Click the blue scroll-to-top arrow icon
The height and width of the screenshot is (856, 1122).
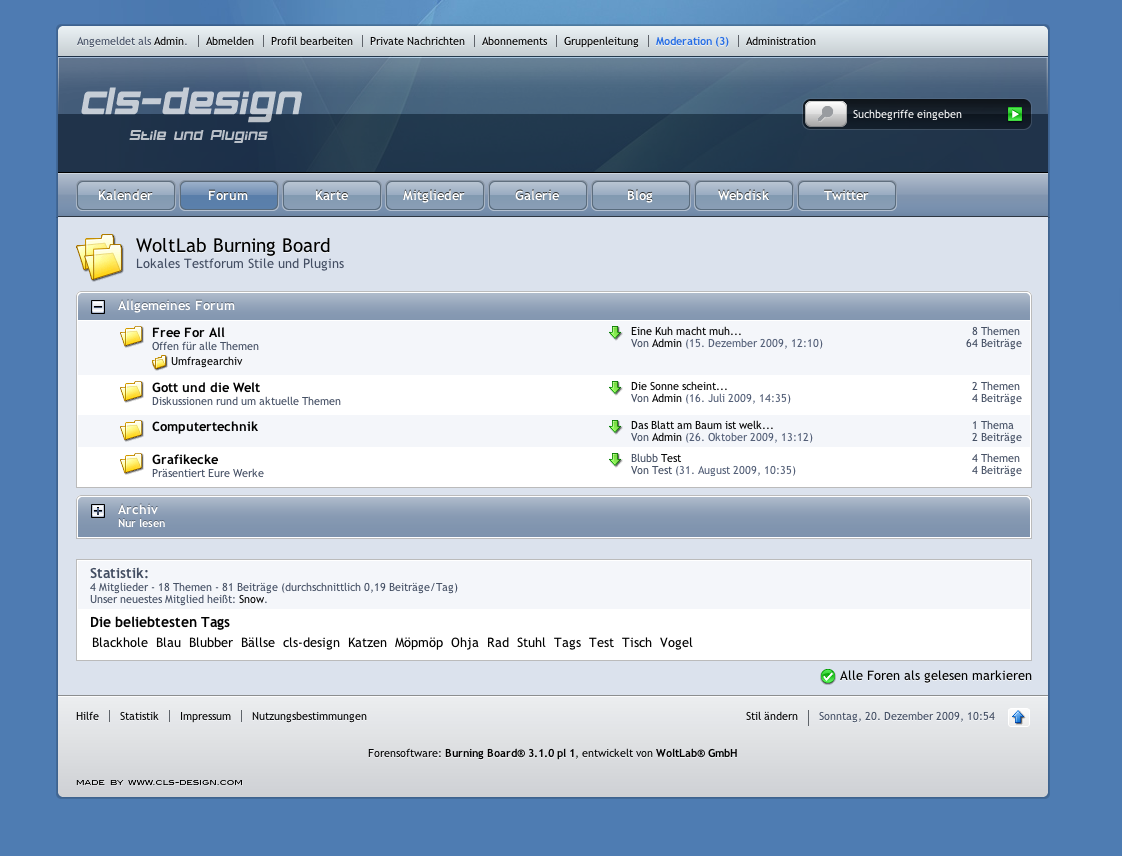(1018, 717)
